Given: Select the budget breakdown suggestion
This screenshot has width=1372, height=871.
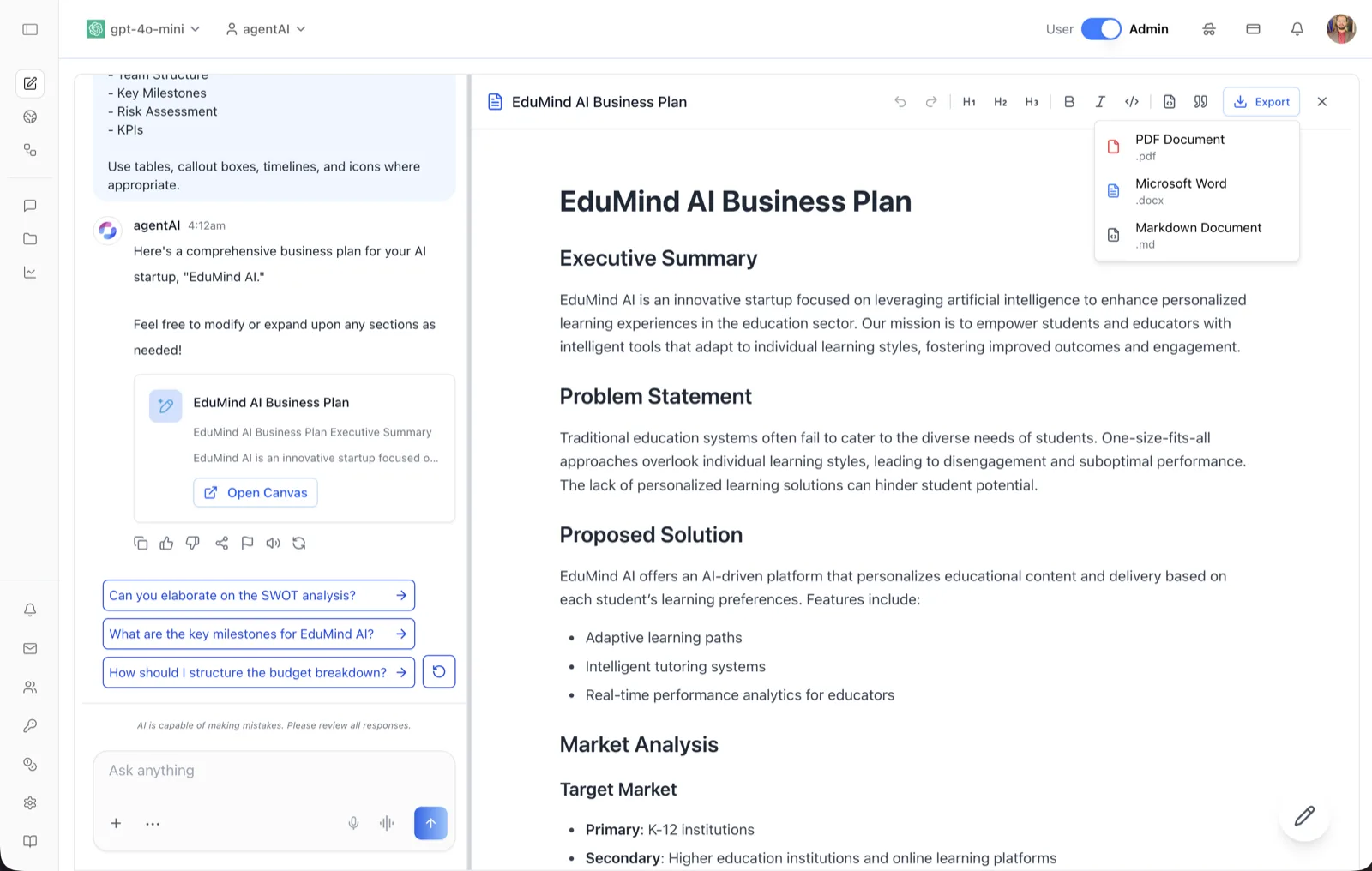Looking at the screenshot, I should click(259, 673).
